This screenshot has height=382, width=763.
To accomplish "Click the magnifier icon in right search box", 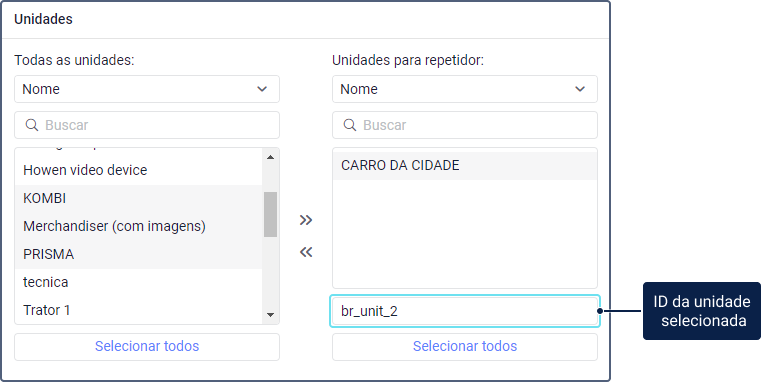I will tap(350, 125).
